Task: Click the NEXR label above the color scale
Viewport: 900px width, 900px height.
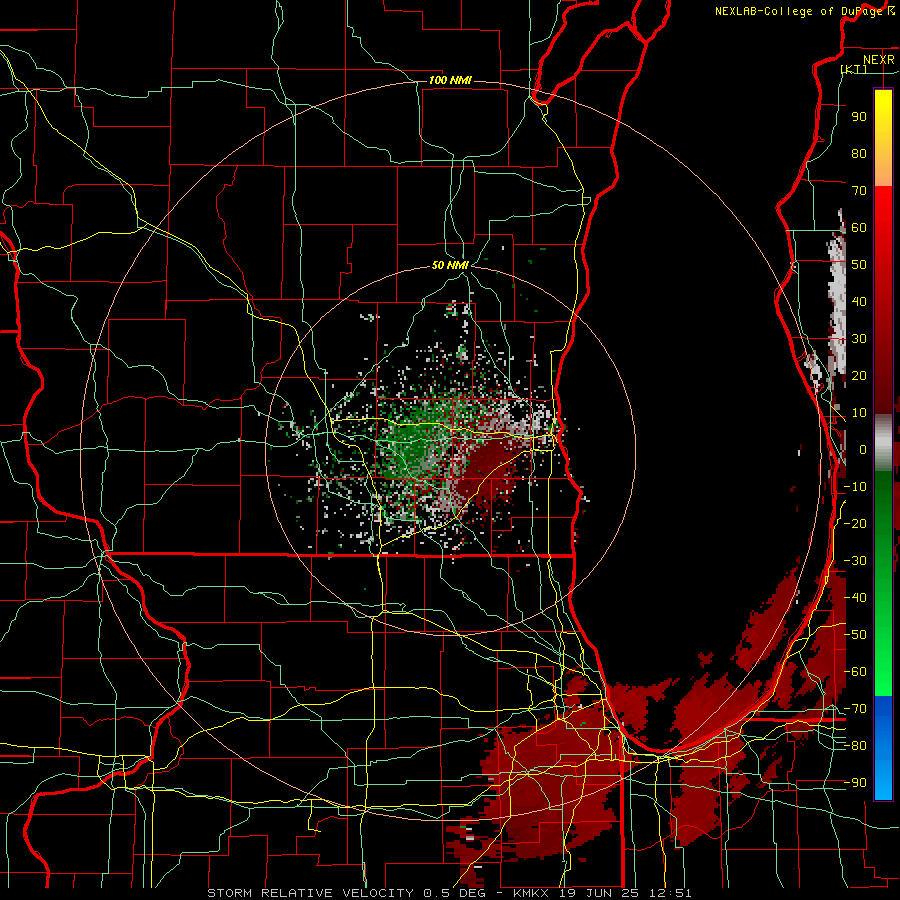Action: pos(878,60)
